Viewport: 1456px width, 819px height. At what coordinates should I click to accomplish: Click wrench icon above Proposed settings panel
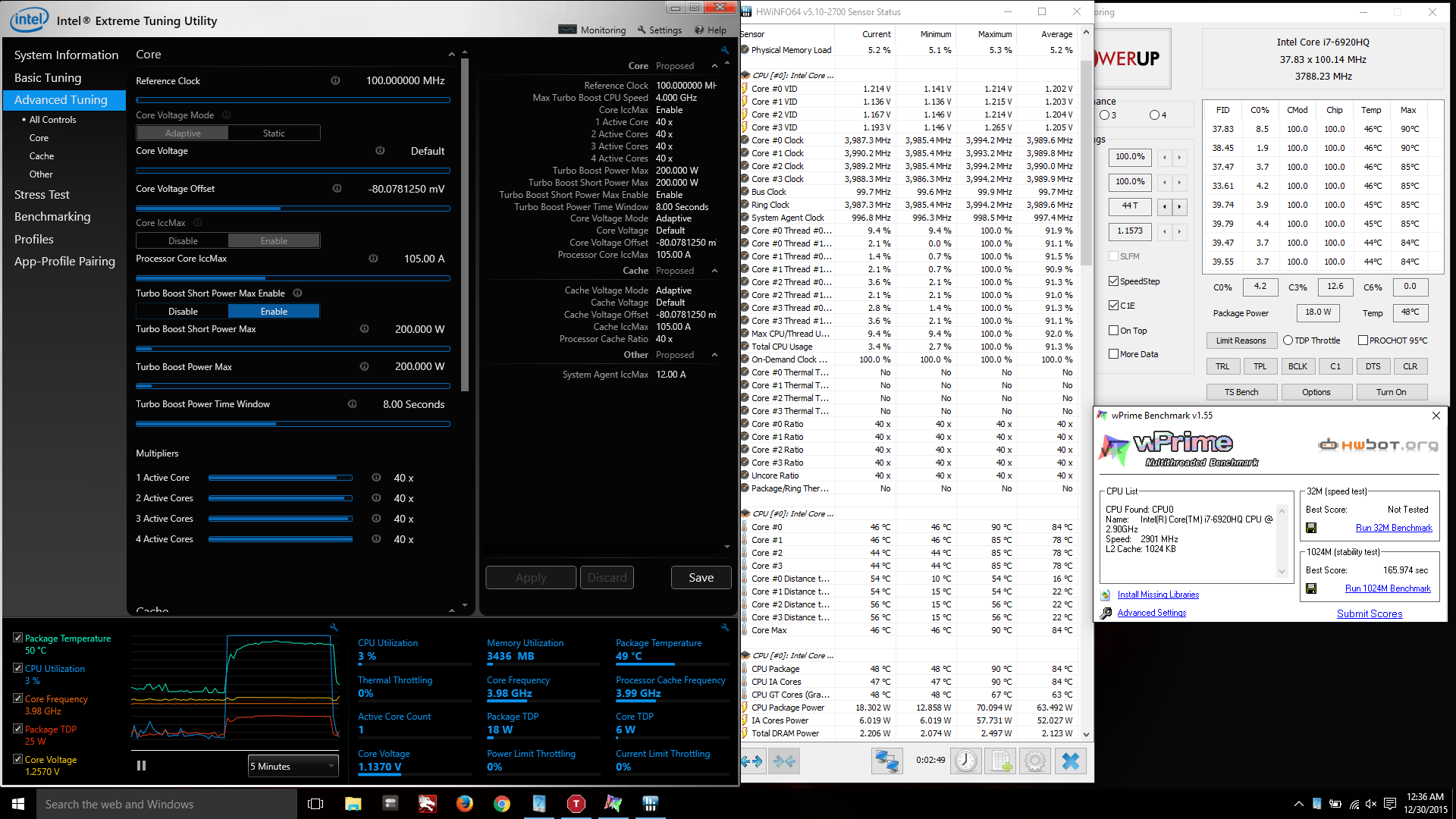[x=725, y=50]
